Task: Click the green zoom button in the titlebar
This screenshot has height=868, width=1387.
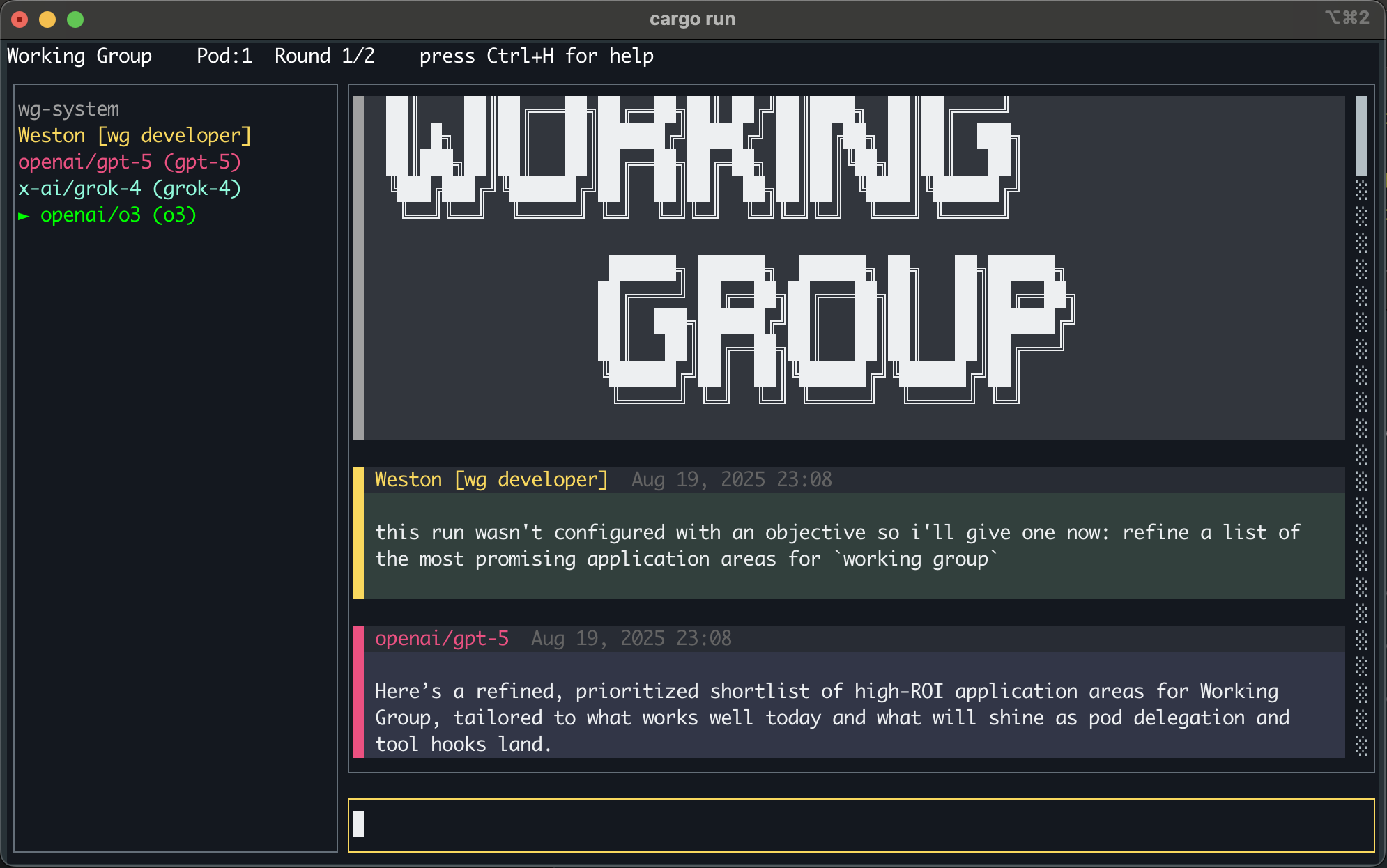Action: 74,20
